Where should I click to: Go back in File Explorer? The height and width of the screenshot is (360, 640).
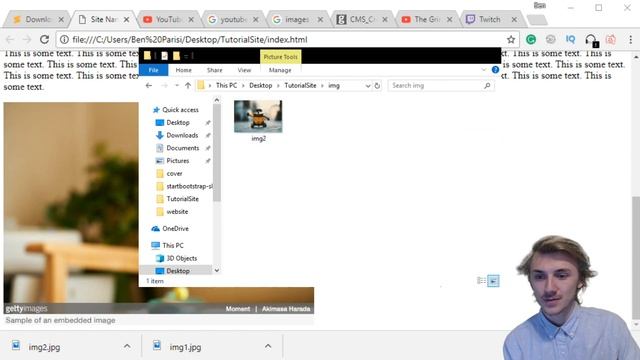pyautogui.click(x=149, y=85)
